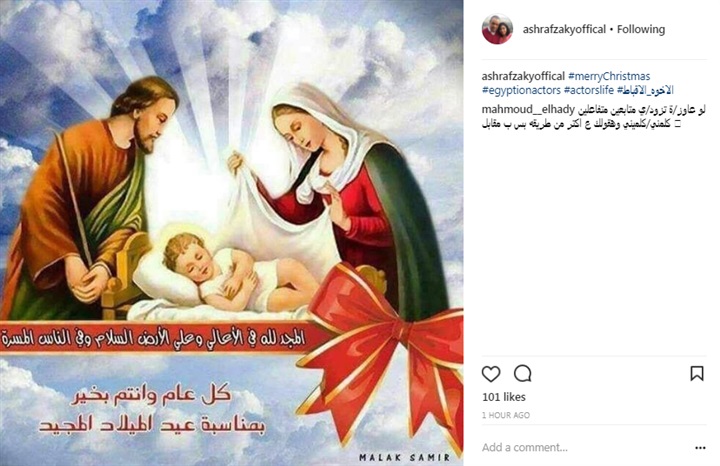
Task: Save post with bookmark icon
Action: 697,374
